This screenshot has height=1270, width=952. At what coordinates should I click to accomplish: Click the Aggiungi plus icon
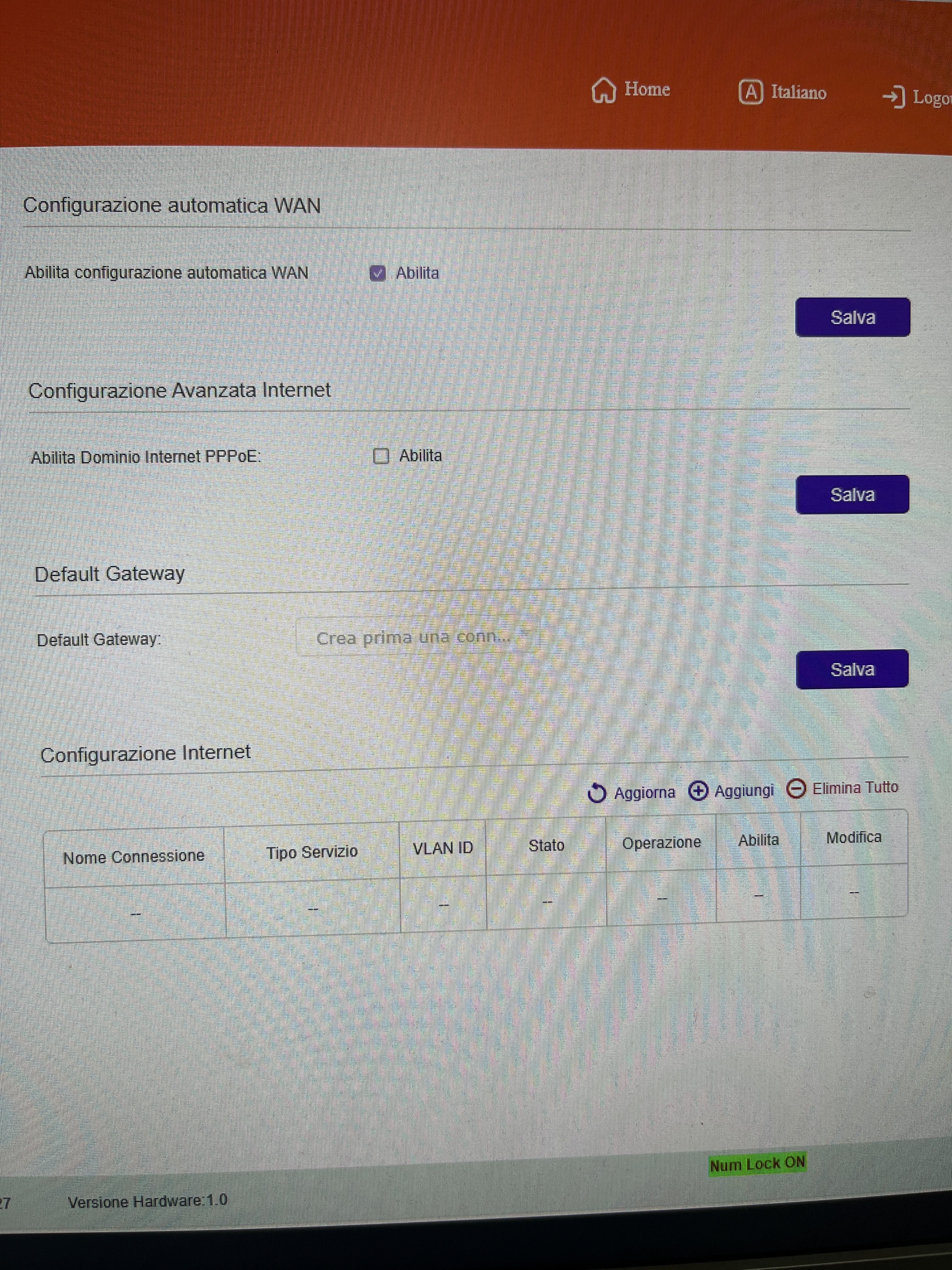(698, 791)
